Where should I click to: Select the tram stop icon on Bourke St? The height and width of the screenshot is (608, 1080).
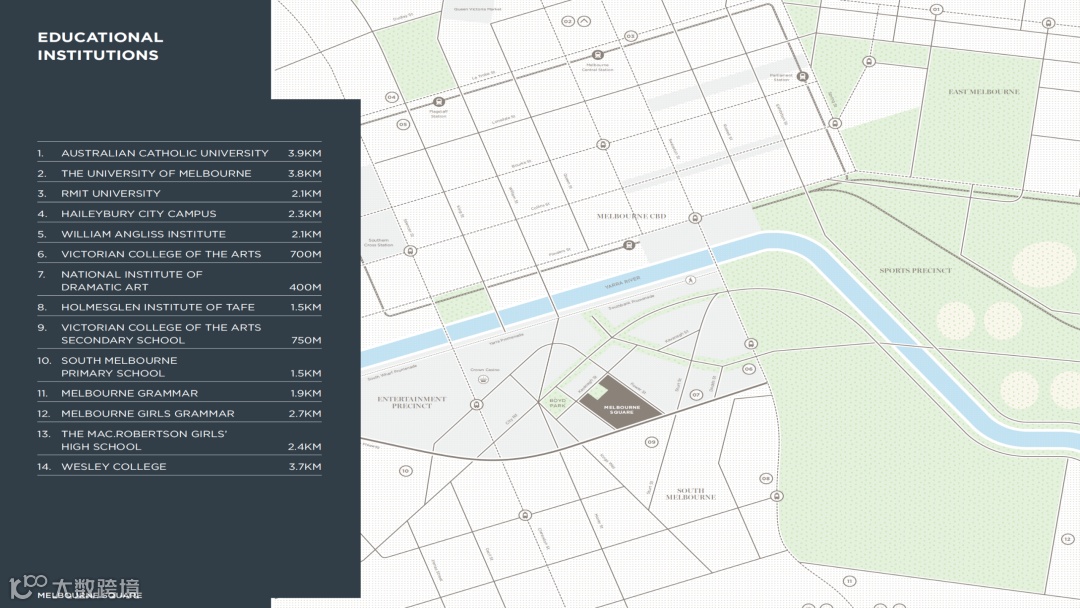[603, 145]
